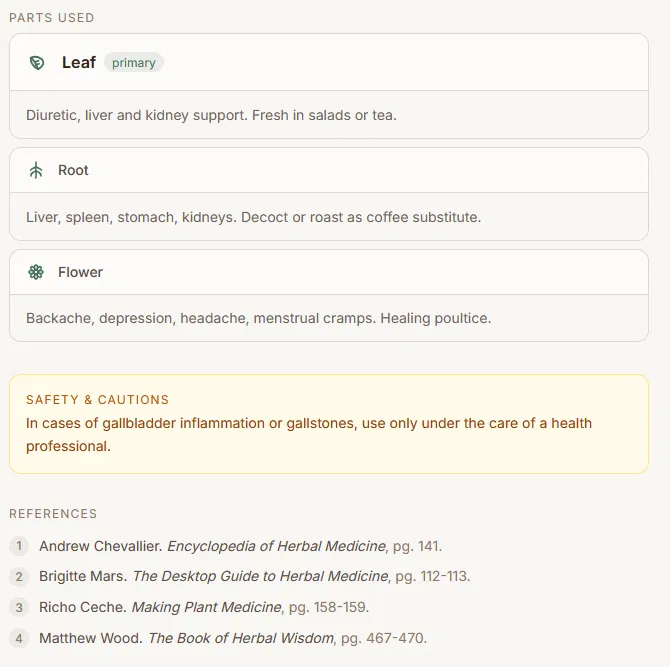This screenshot has height=667, width=670.
Task: Open The Book of Herbal Wisdom reference
Action: 241,638
